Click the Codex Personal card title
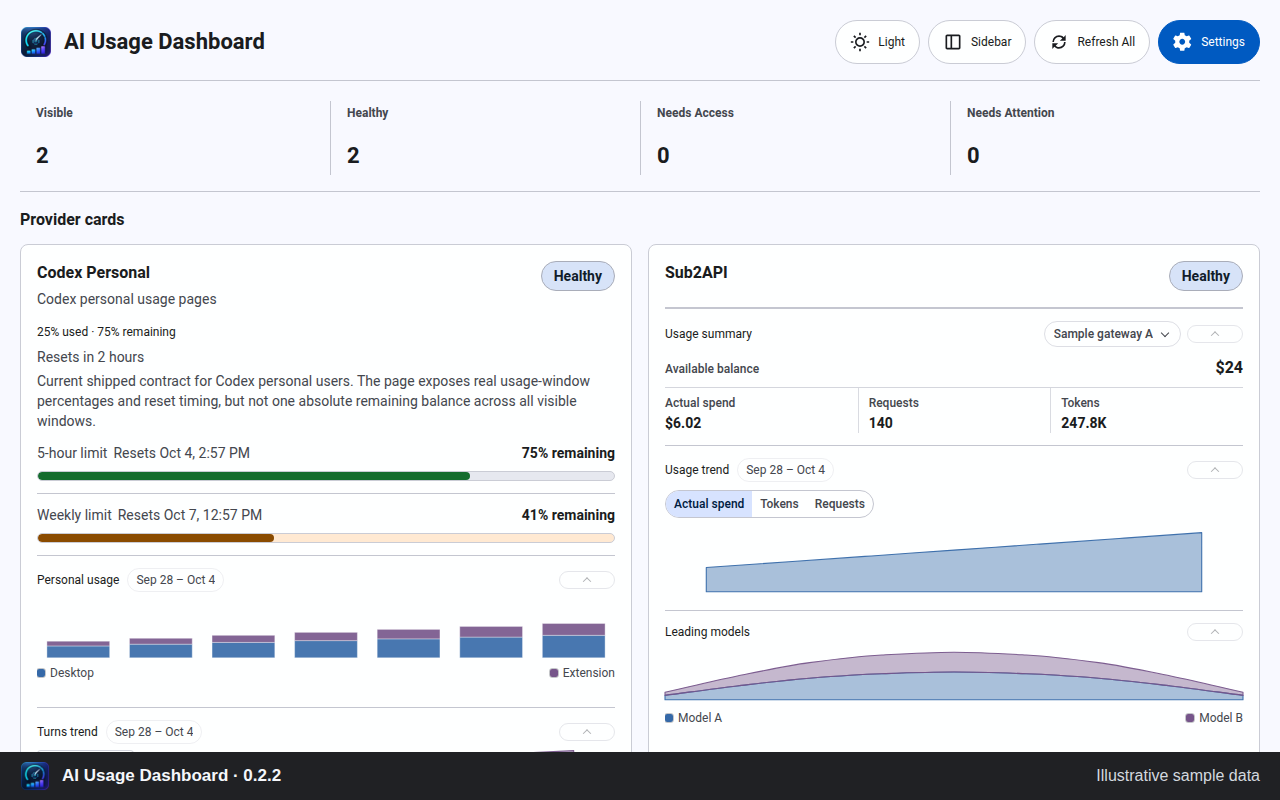Viewport: 1280px width, 800px height. pos(93,272)
